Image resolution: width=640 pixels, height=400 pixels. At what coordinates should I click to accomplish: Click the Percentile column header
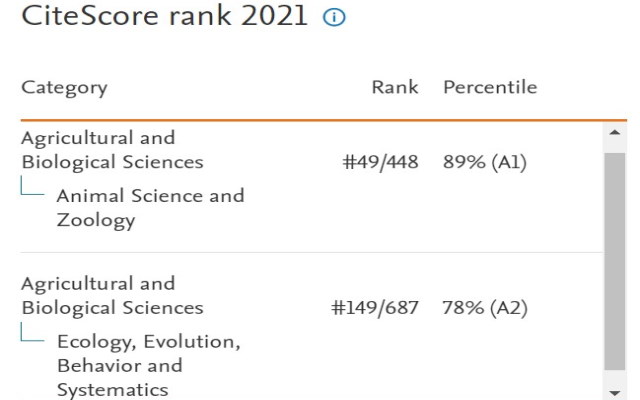point(490,87)
